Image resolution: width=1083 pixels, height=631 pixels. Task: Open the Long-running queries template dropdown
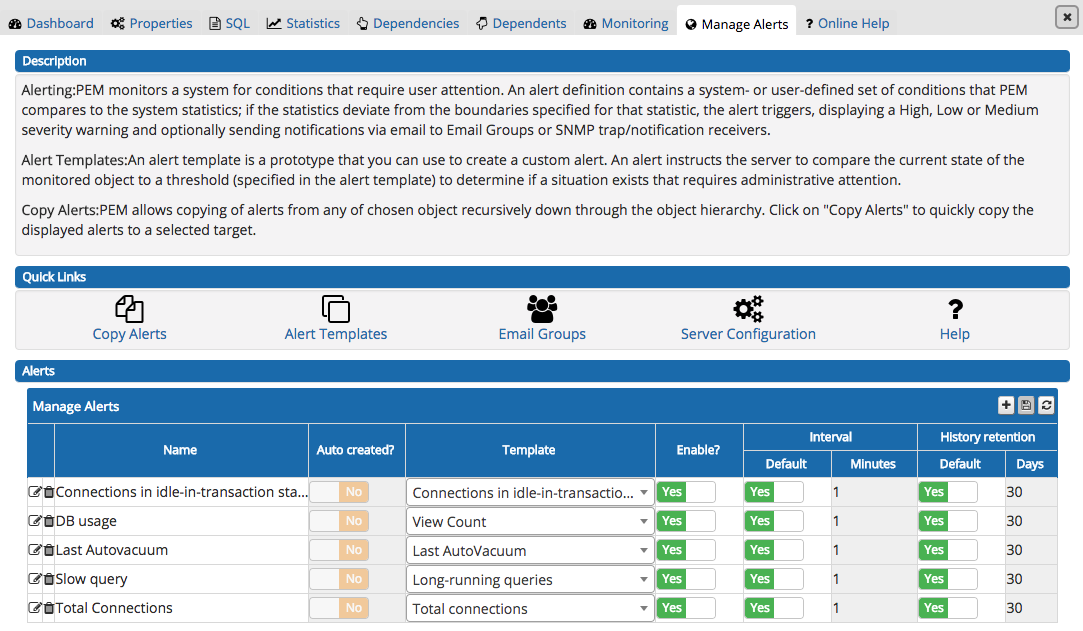530,579
